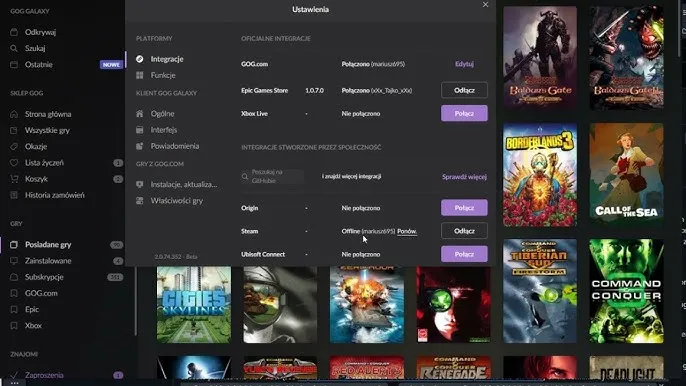Screen dimensions: 686x386
Task: Click the Właściwości gry icon
Action: [x=140, y=201]
